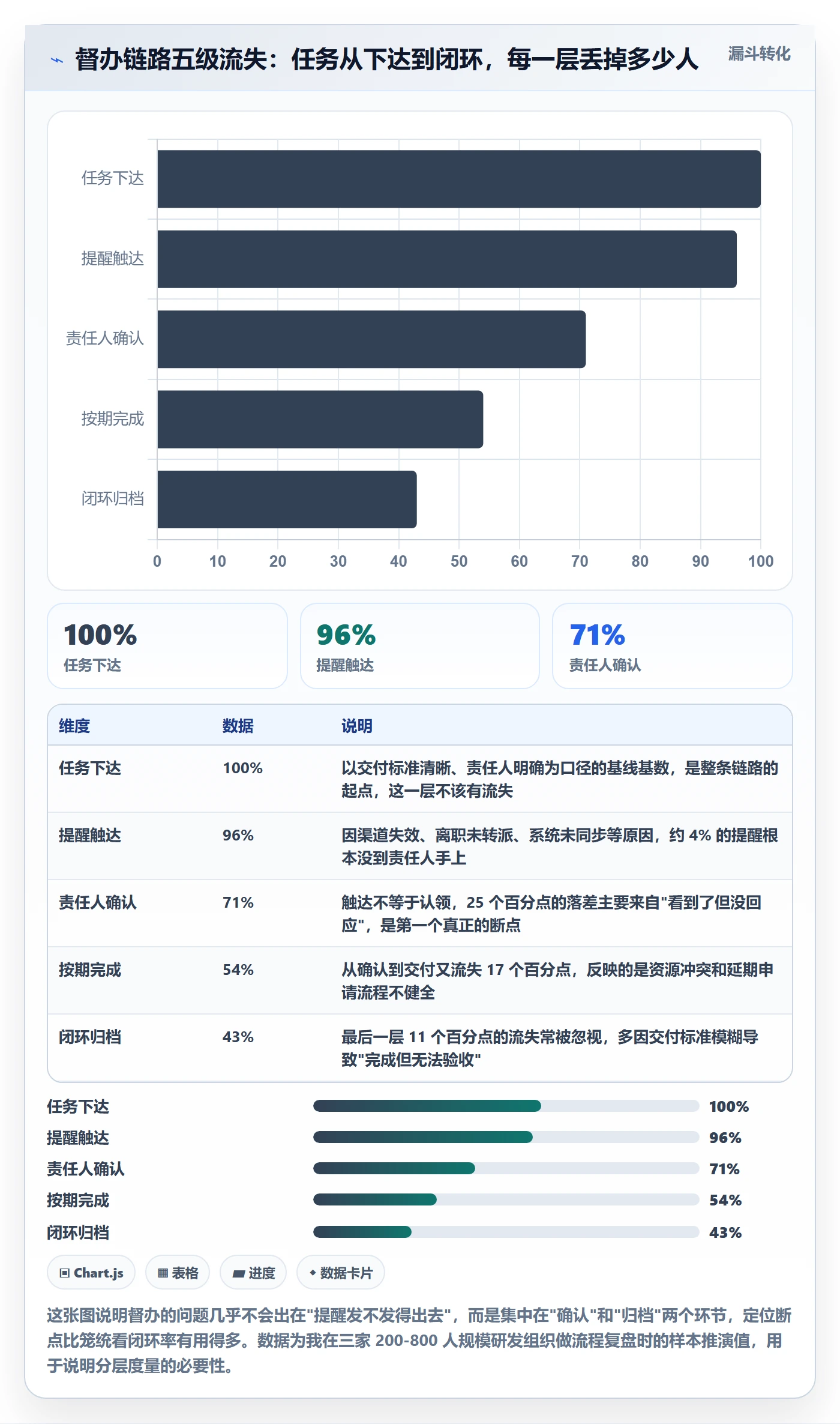
Task: Click the 责任人确认 bar in the chart
Action: (371, 339)
